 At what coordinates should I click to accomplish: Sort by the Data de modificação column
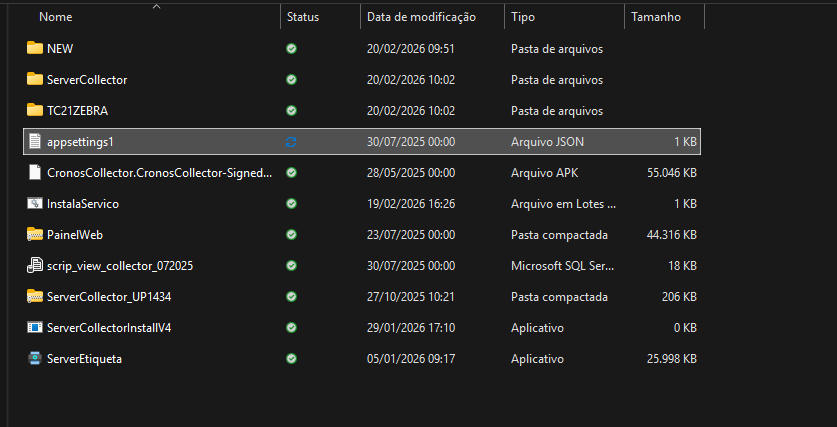click(x=421, y=17)
